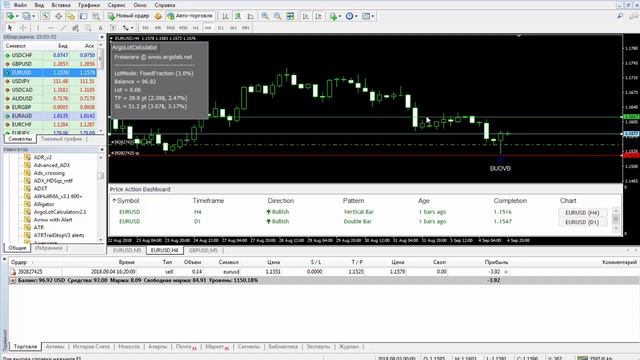Select the W1 timeframe button

coord(233,28)
